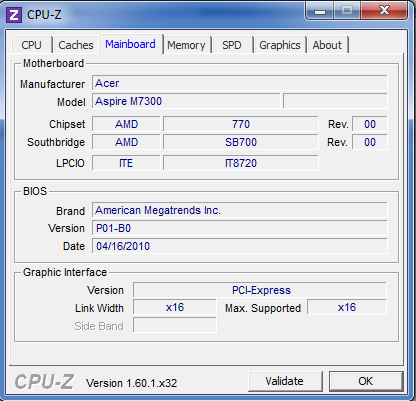416x401 pixels.
Task: Click the OK button
Action: [x=366, y=381]
